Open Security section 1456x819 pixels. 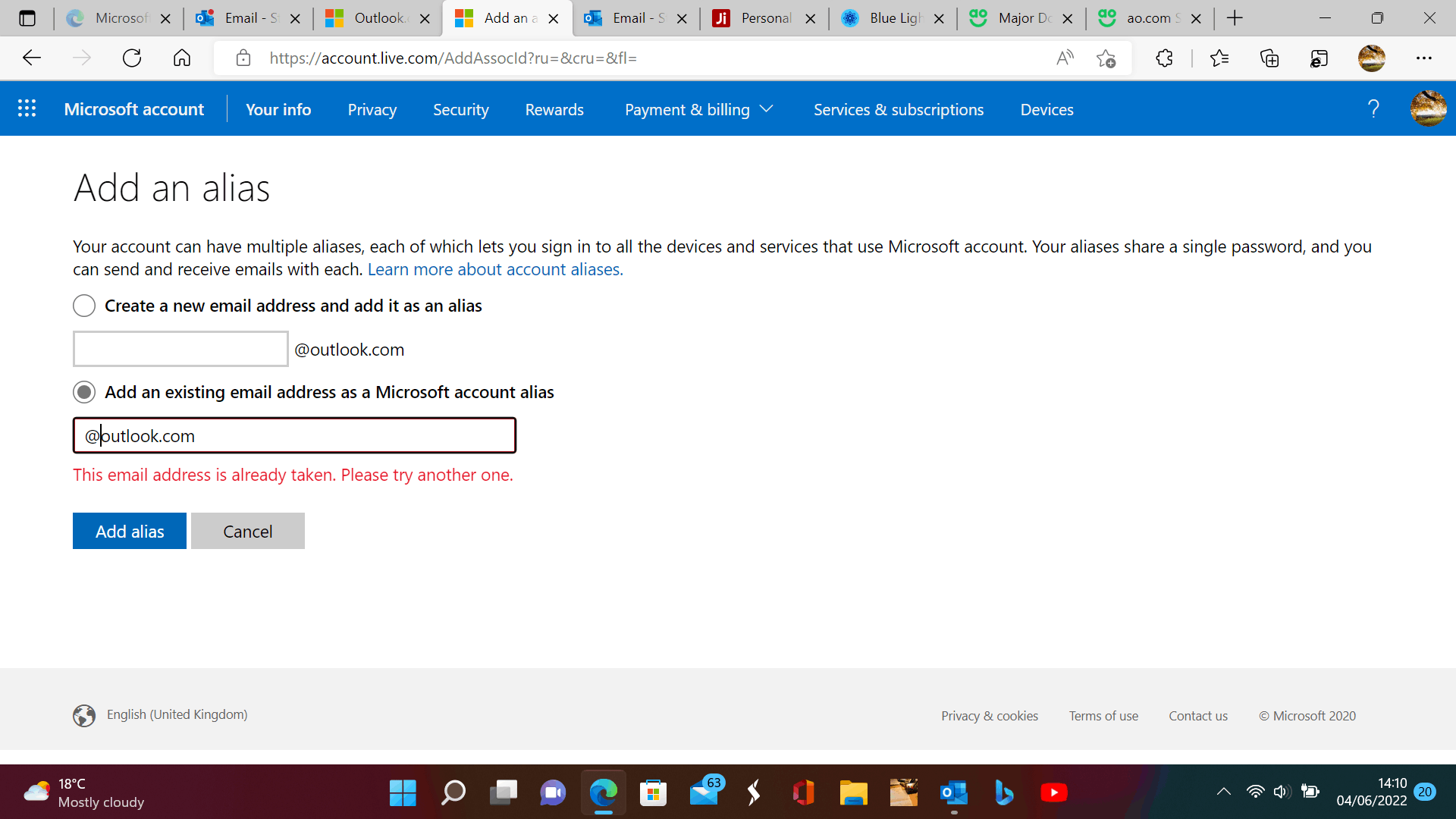461,109
